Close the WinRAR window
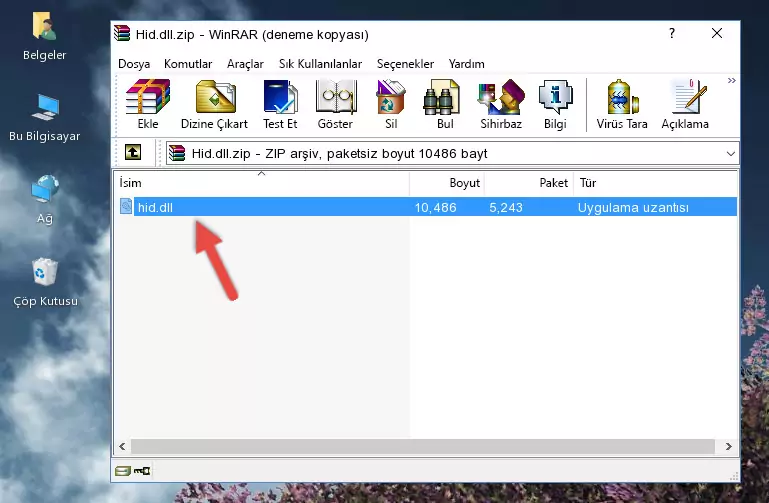Viewport: 769px width, 503px height. 717,33
